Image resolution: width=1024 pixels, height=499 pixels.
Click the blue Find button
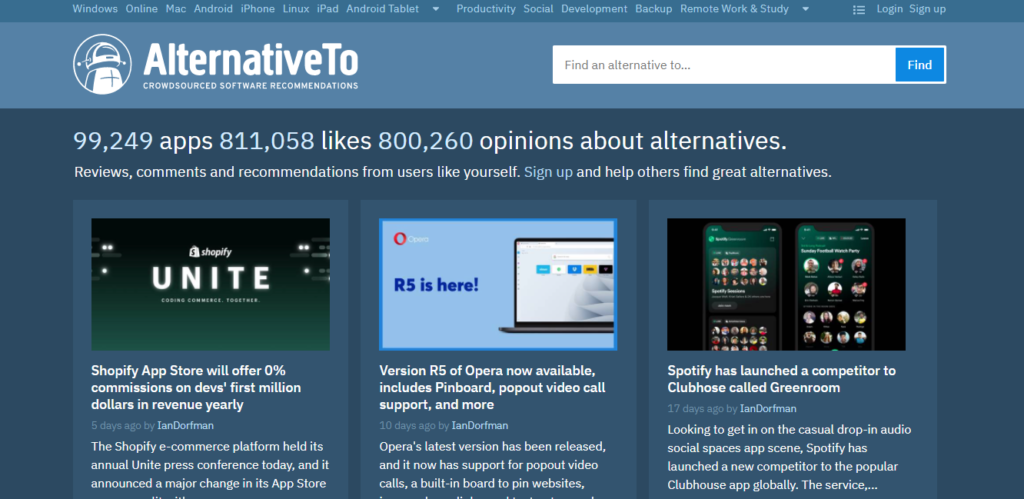(920, 65)
